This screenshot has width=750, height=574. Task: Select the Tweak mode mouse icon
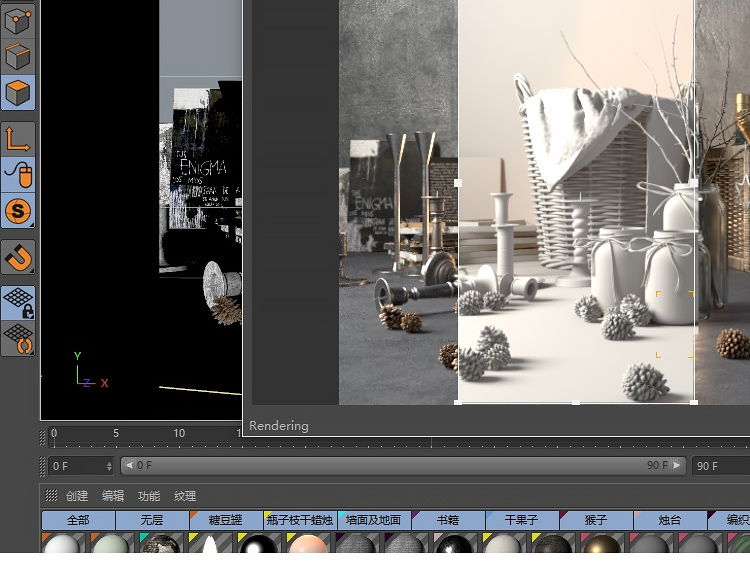tap(18, 174)
